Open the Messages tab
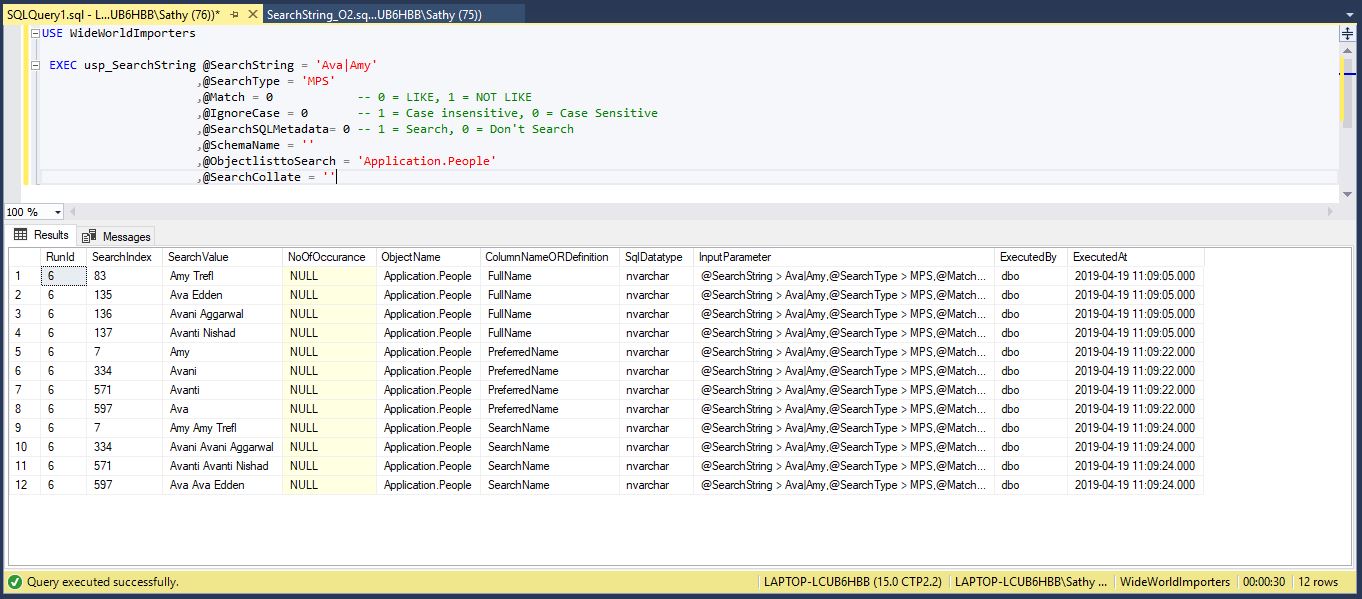Screen dimensions: 1362x599 [117, 236]
